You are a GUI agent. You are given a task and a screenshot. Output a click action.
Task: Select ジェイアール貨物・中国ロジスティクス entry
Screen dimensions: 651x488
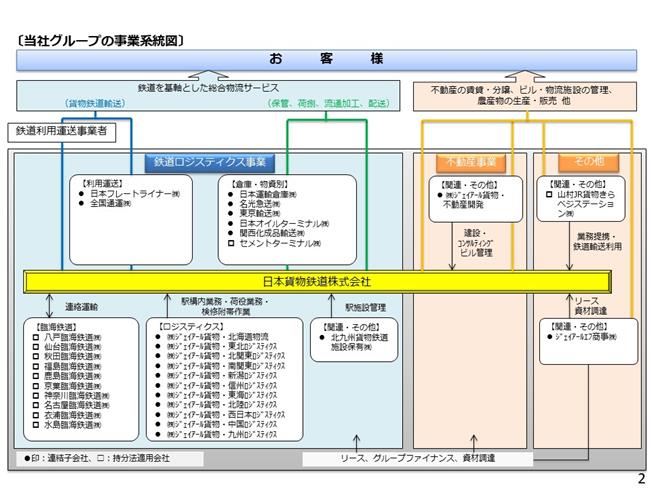[216, 424]
